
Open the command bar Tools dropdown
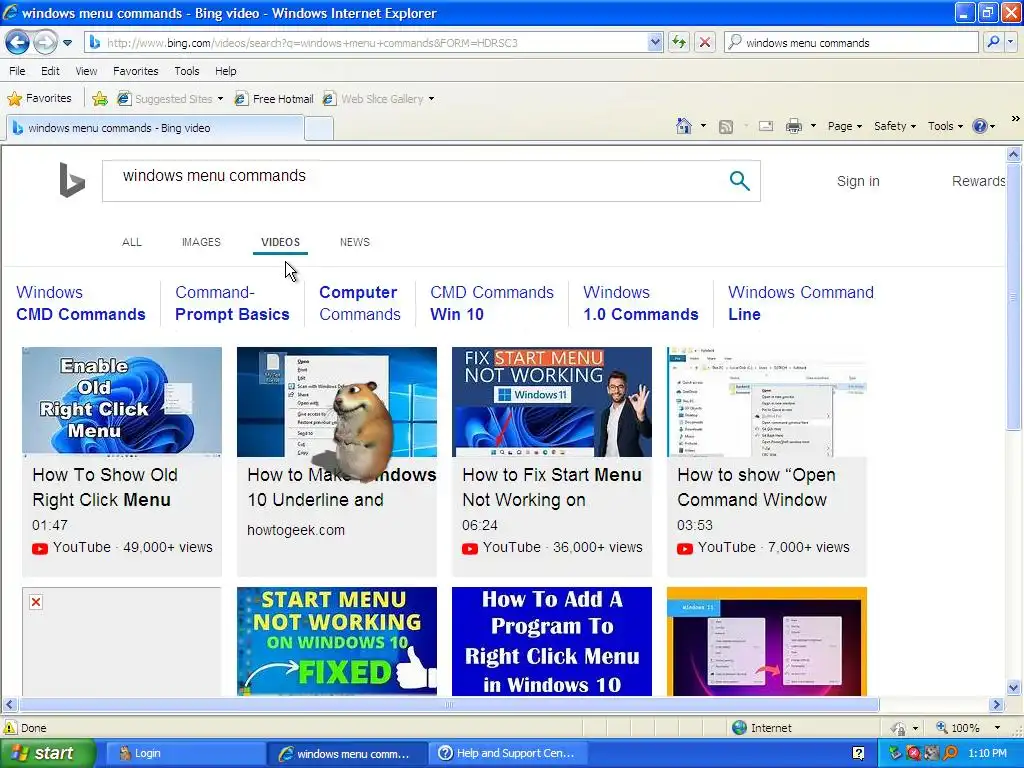(x=945, y=127)
